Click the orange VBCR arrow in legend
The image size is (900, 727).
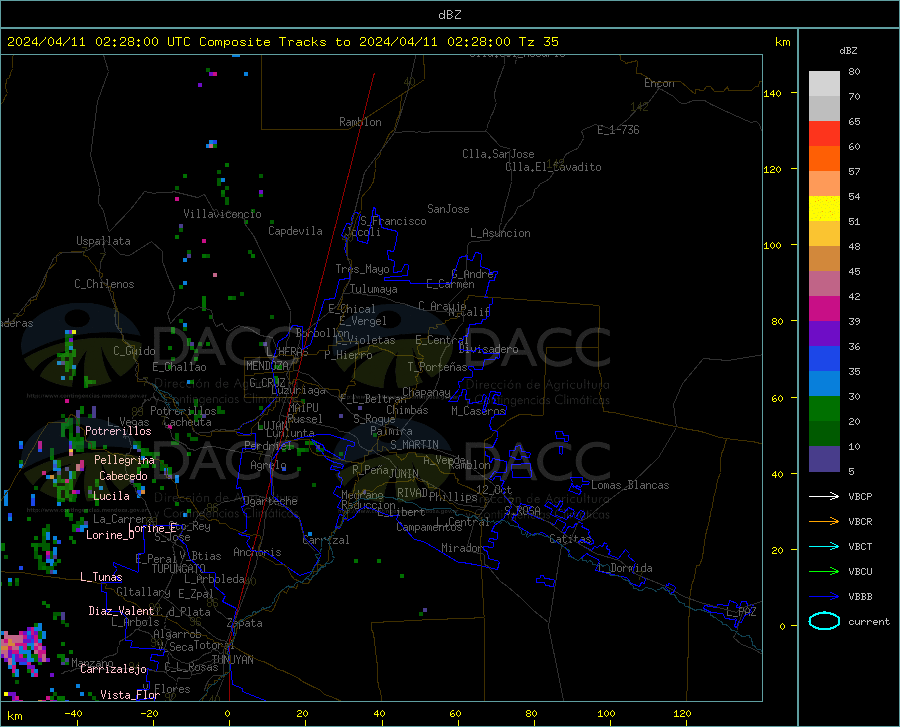point(824,522)
